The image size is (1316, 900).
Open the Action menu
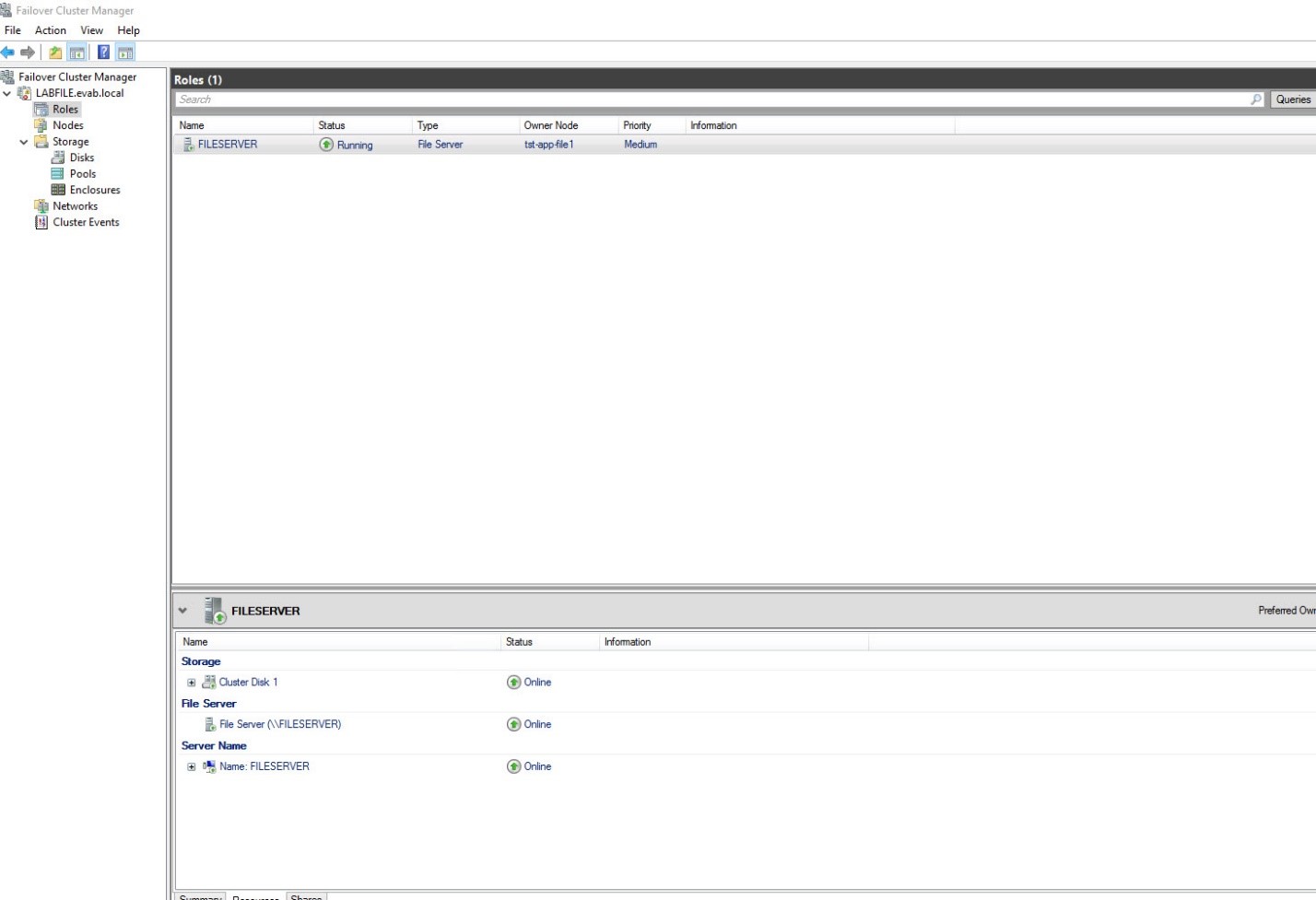coord(50,30)
